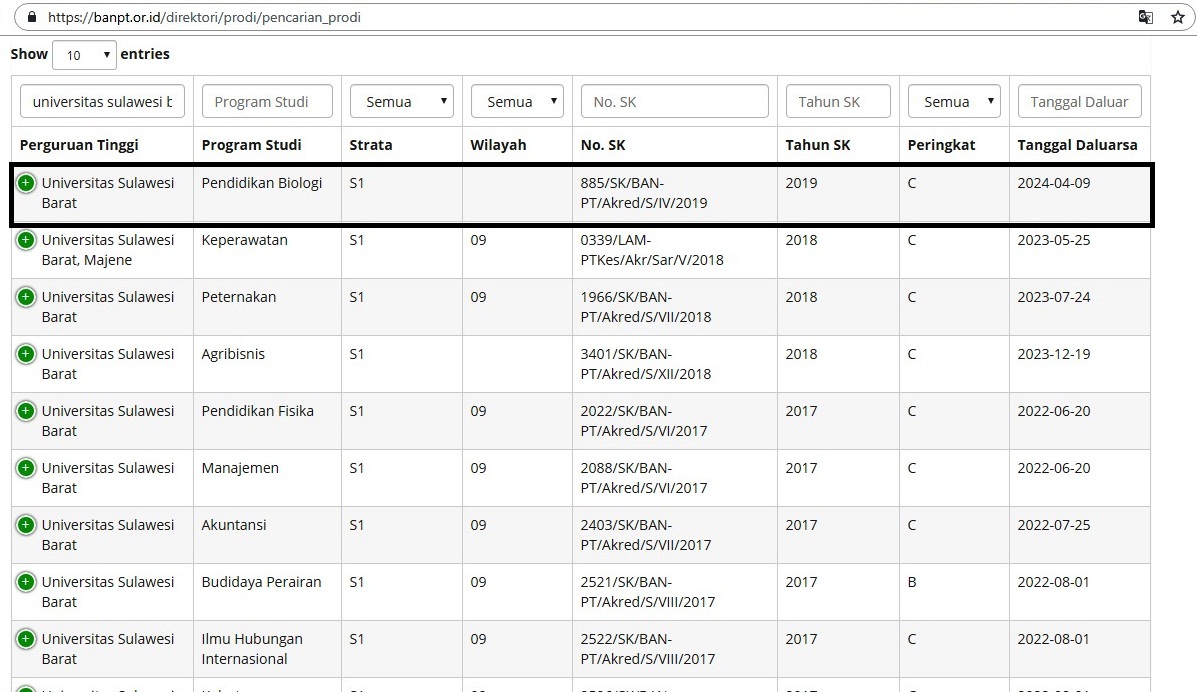The height and width of the screenshot is (692, 1197).
Task: Expand the Agribisnis row details
Action: (x=26, y=354)
